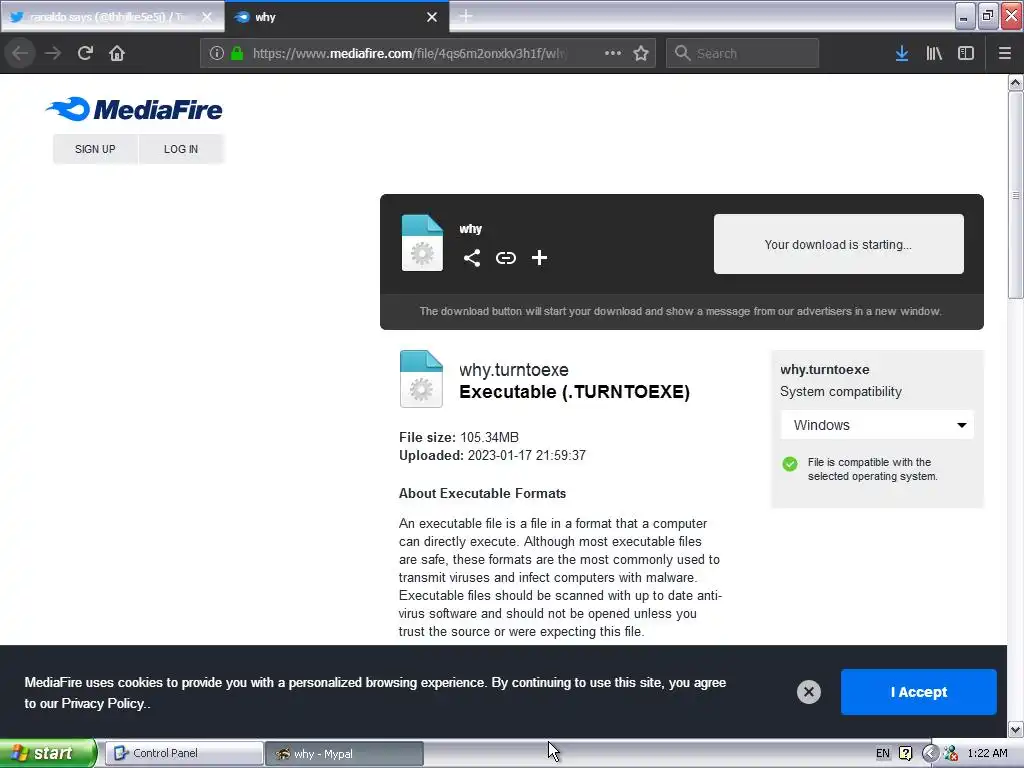The width and height of the screenshot is (1024, 768).
Task: Click page scrollbar down arrow
Action: click(x=1016, y=729)
